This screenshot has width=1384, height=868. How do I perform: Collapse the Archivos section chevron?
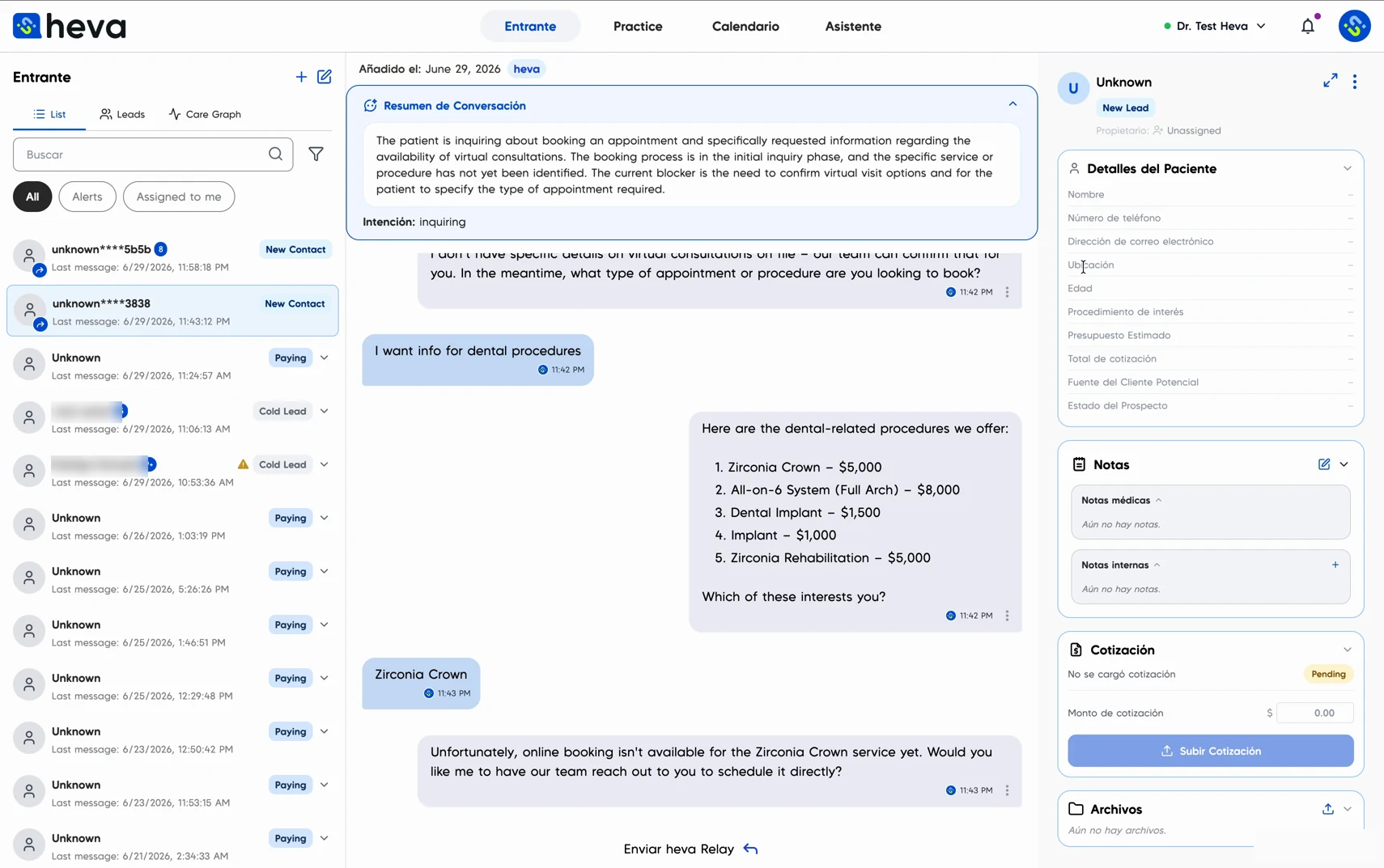tap(1348, 809)
